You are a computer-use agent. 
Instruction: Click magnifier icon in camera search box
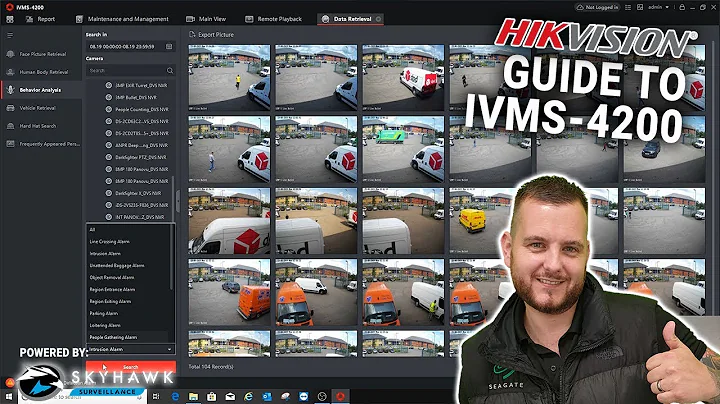pyautogui.click(x=169, y=71)
